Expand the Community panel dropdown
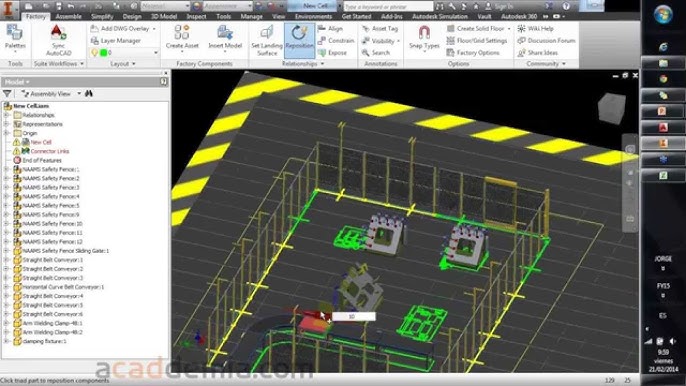The image size is (686, 386). click(x=546, y=64)
